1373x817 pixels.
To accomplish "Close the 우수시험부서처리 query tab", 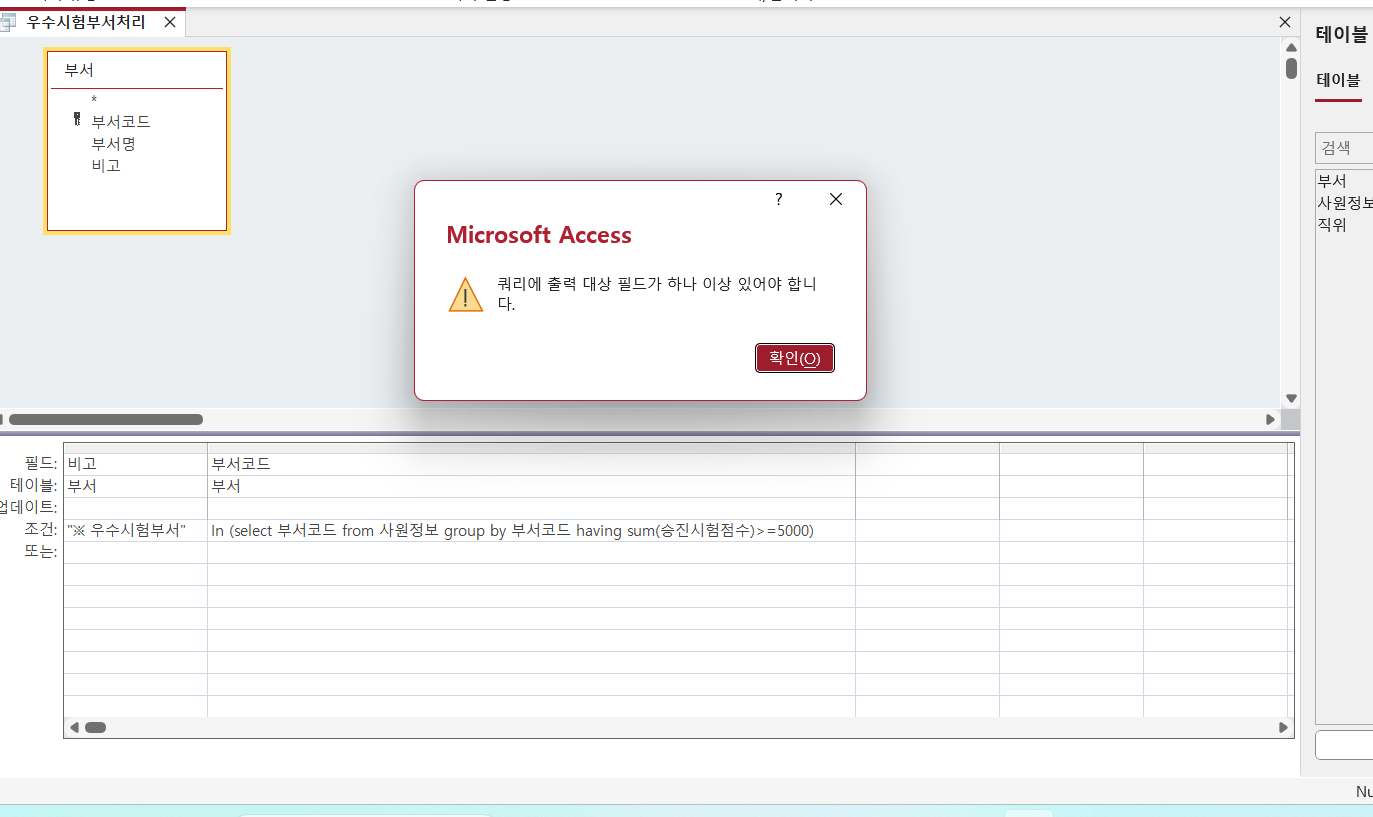I will pos(169,22).
